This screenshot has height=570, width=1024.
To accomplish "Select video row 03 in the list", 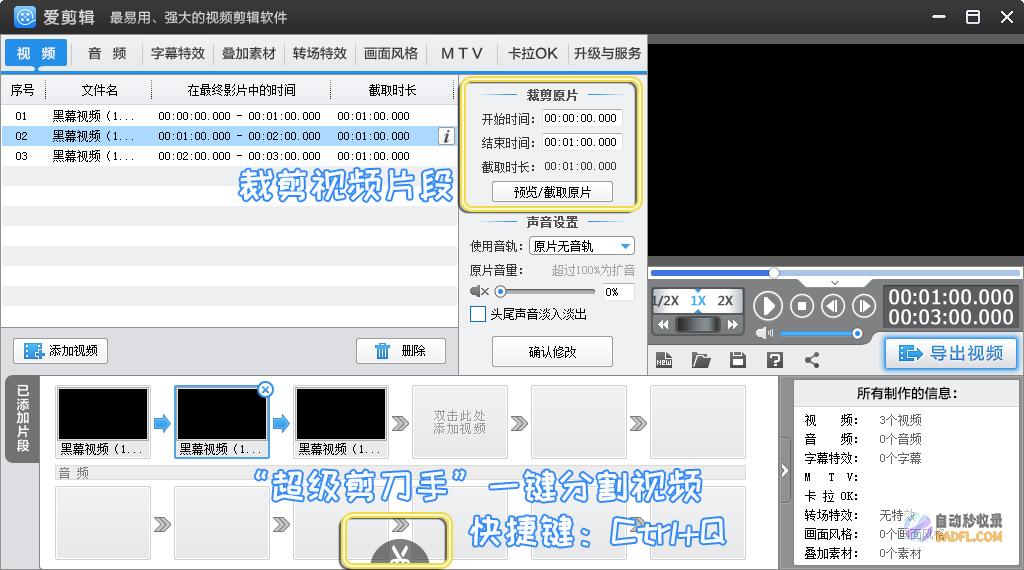I will (228, 156).
